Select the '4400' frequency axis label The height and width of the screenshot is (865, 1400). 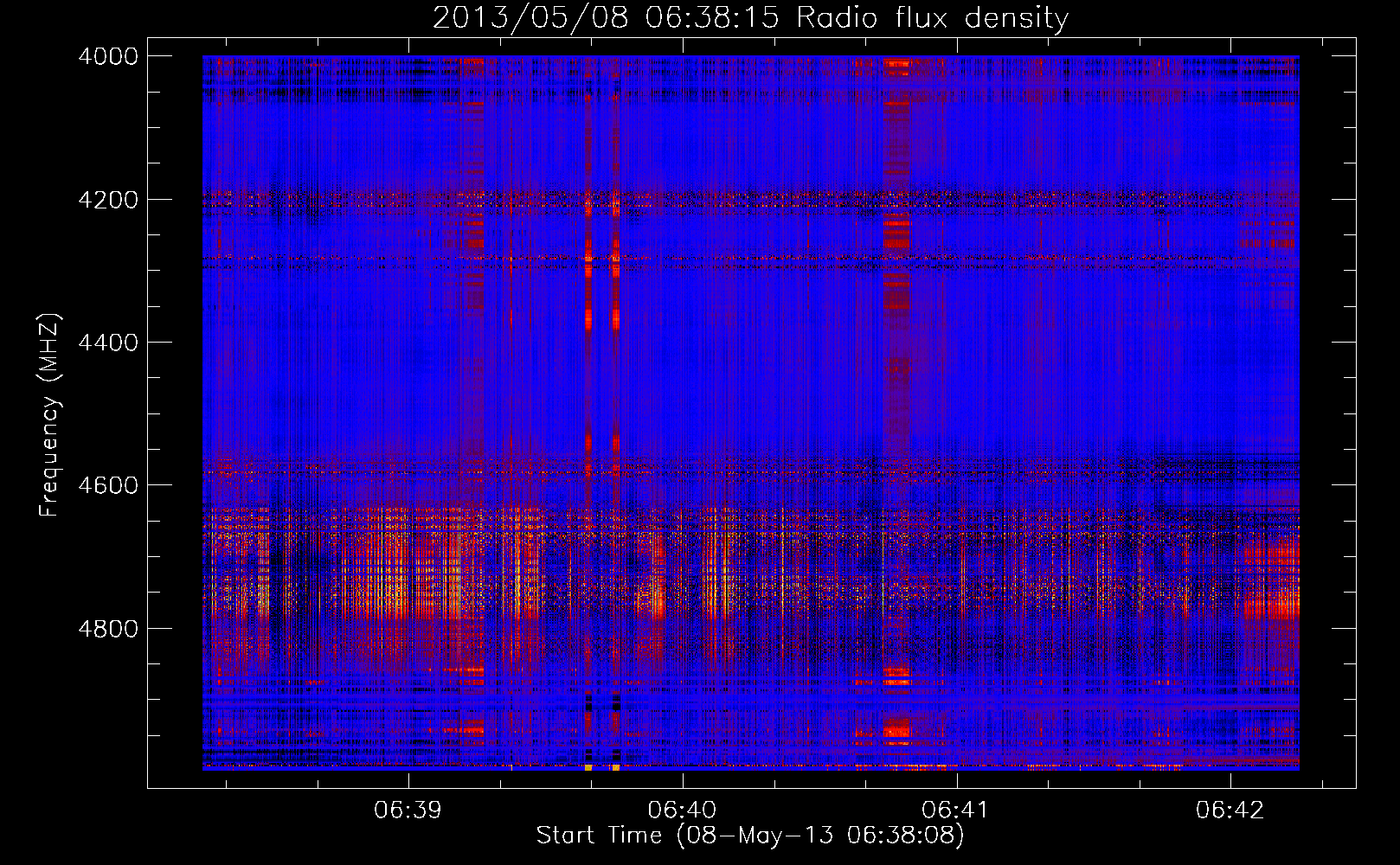point(108,343)
